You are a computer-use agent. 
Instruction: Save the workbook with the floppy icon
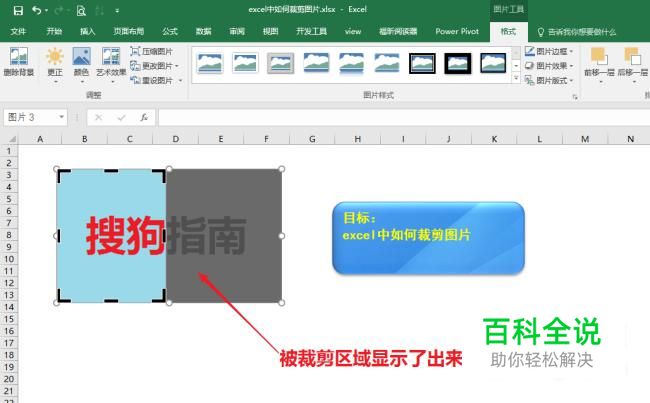coord(18,10)
